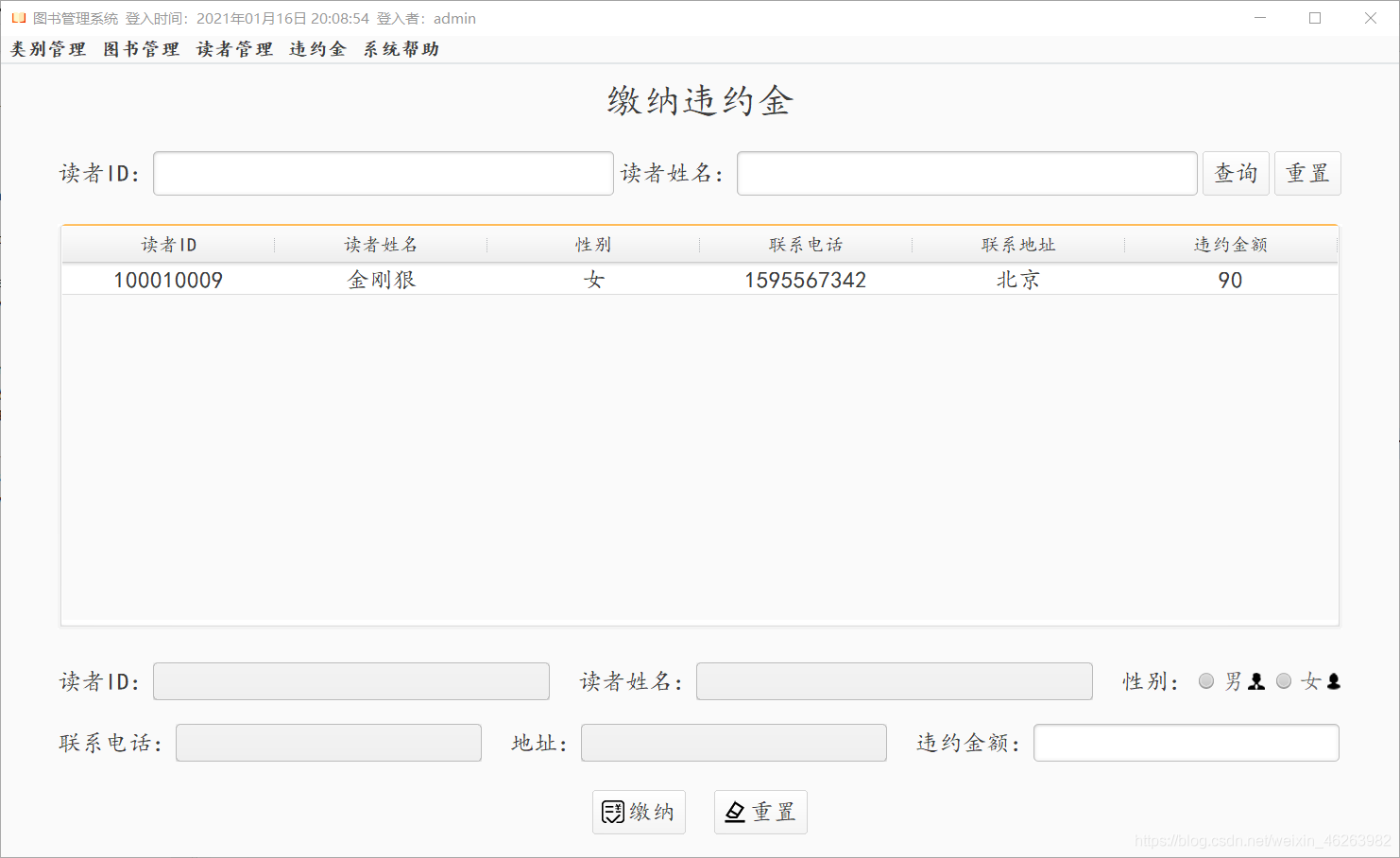Sort by 联系地址 column header
The height and width of the screenshot is (858, 1400).
coord(1018,245)
